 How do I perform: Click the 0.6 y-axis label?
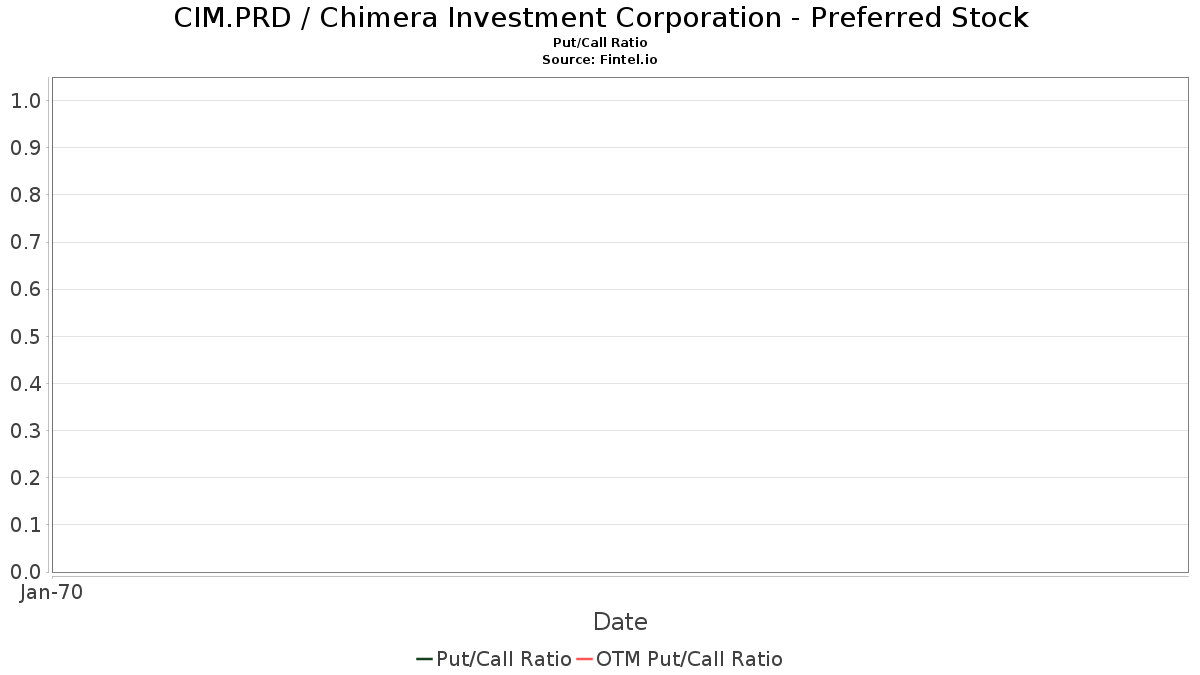(26, 289)
